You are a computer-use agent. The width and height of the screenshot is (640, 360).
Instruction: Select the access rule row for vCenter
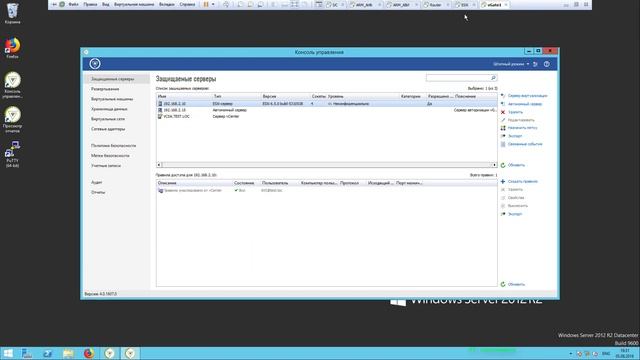327,191
